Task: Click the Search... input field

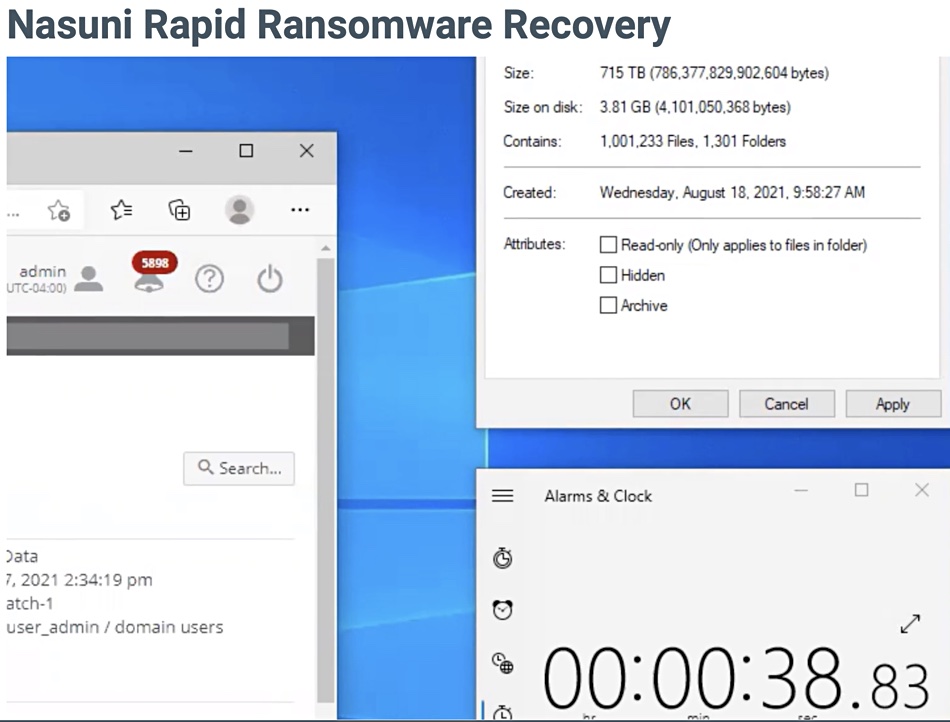Action: point(239,468)
